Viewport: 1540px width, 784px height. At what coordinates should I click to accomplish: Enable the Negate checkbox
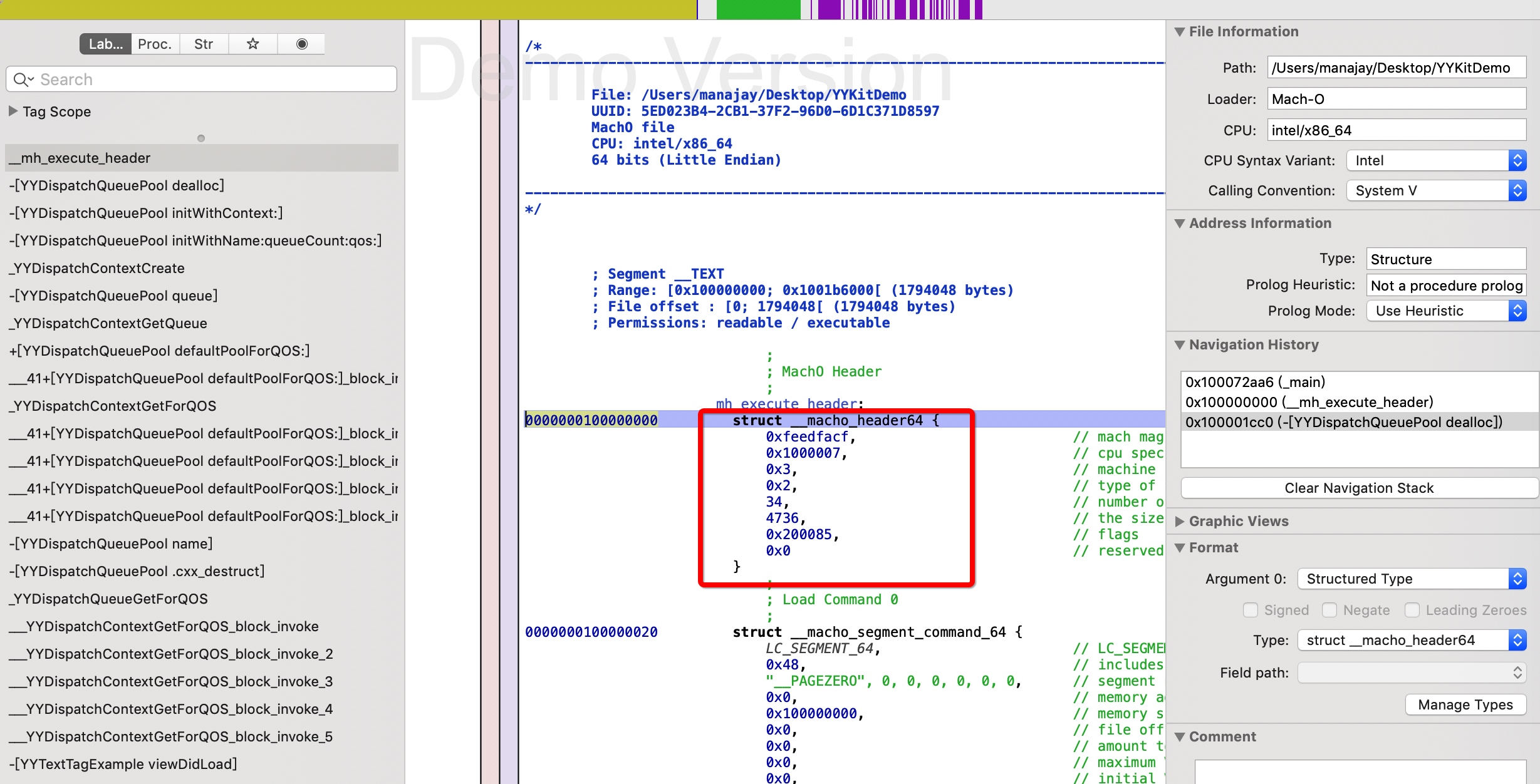[x=1329, y=610]
